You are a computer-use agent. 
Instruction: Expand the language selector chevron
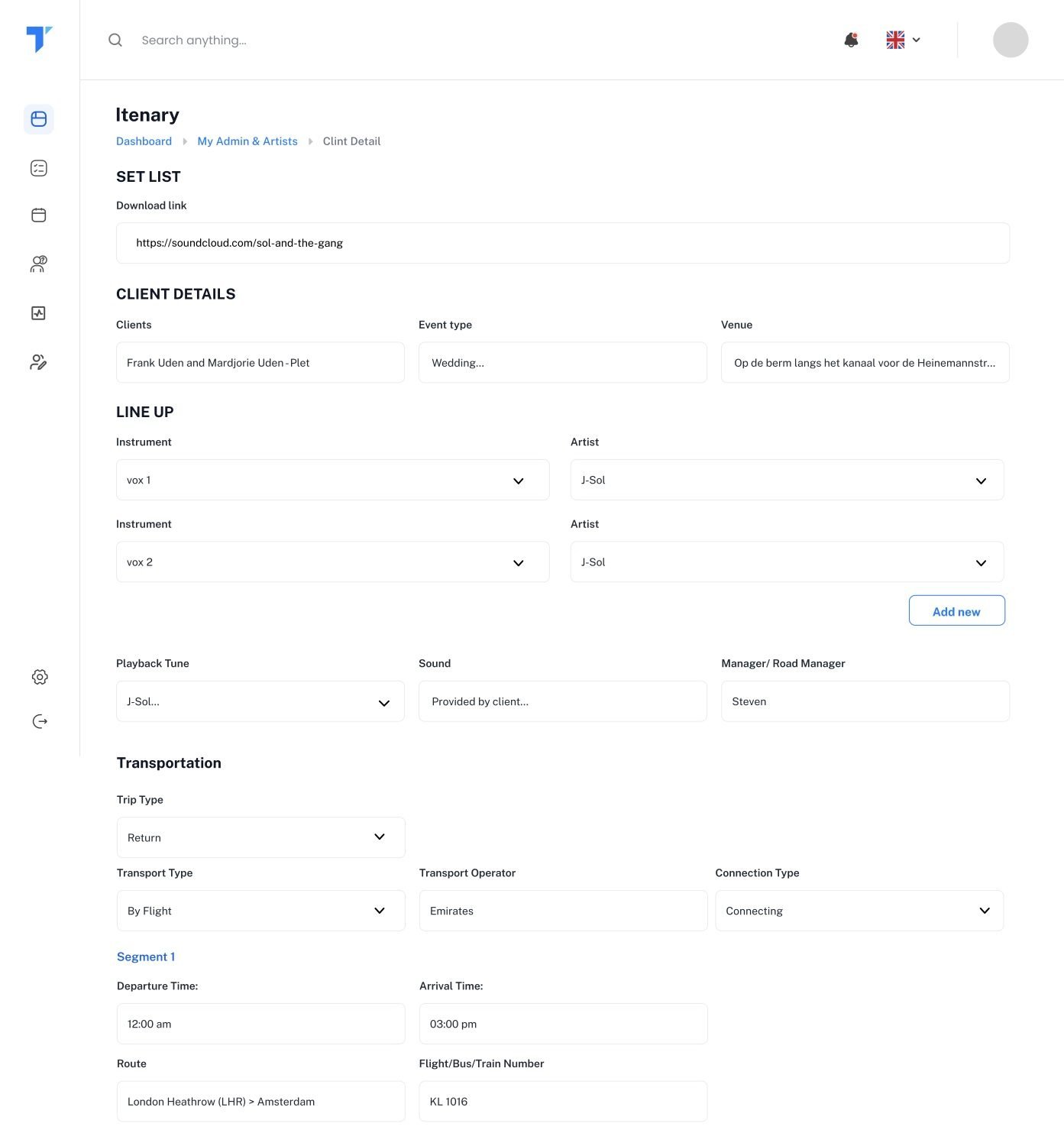tap(917, 40)
